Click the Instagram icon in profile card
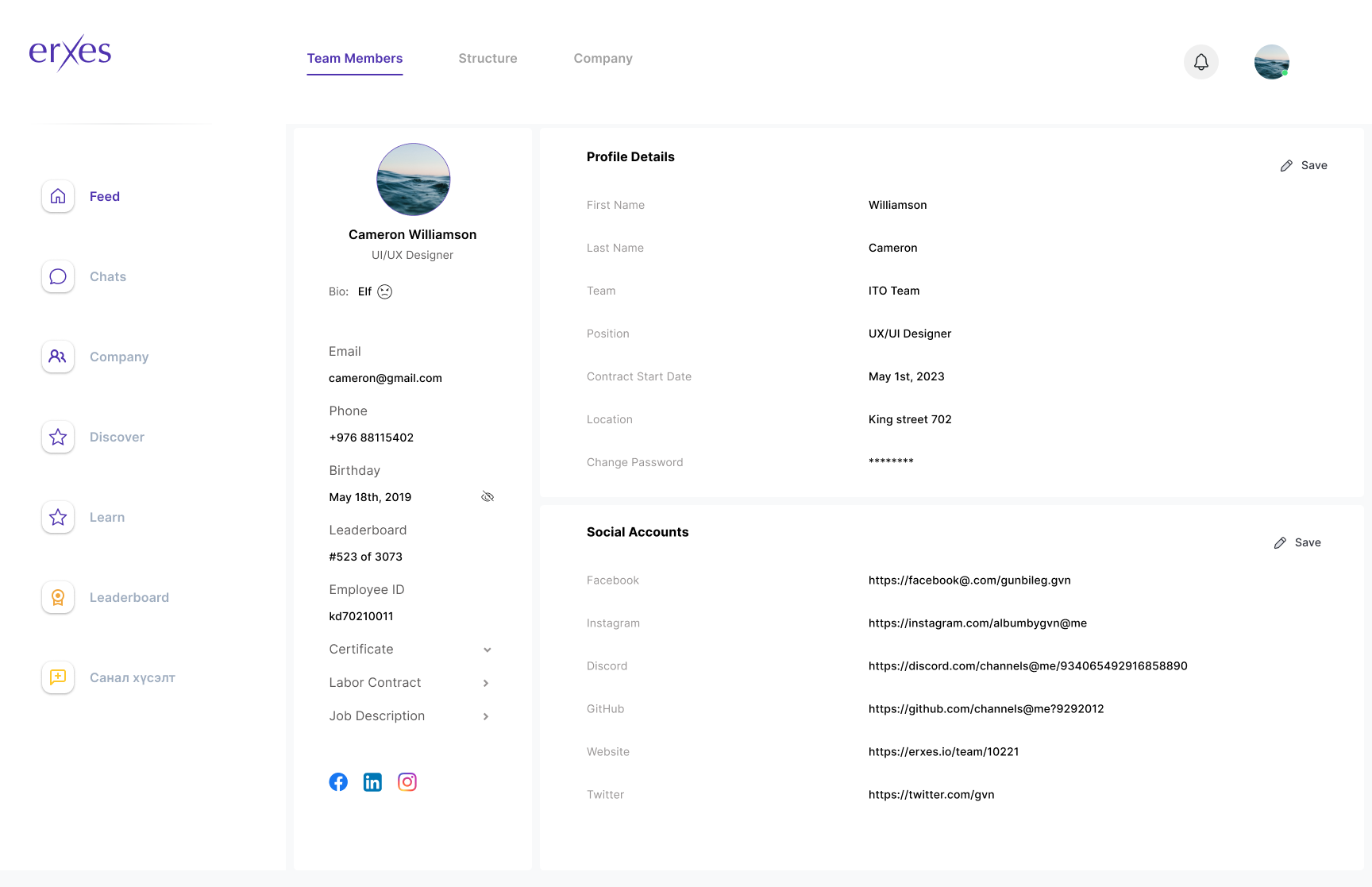 [407, 782]
